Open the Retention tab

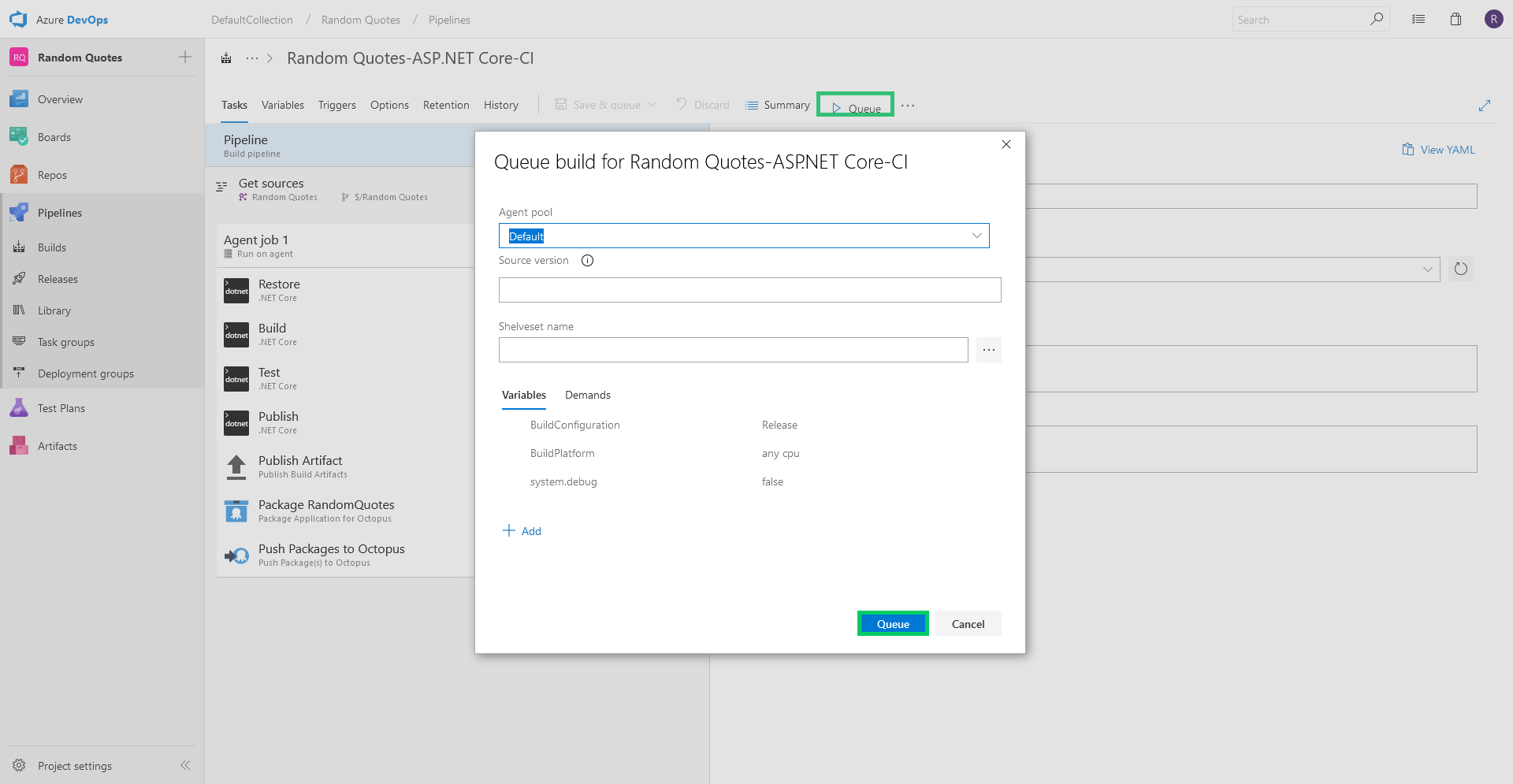pyautogui.click(x=446, y=106)
